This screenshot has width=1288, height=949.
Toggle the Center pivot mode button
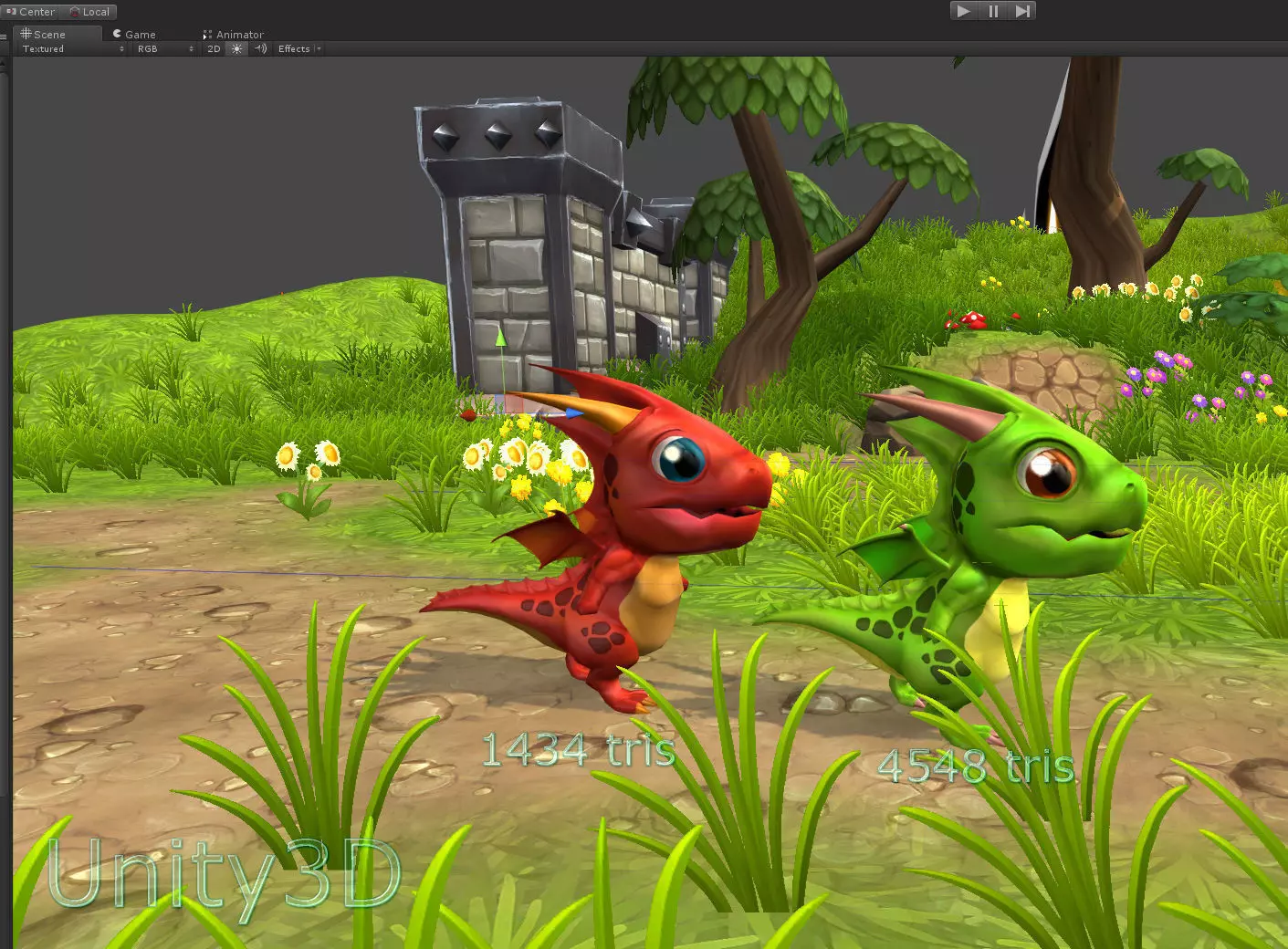point(31,12)
